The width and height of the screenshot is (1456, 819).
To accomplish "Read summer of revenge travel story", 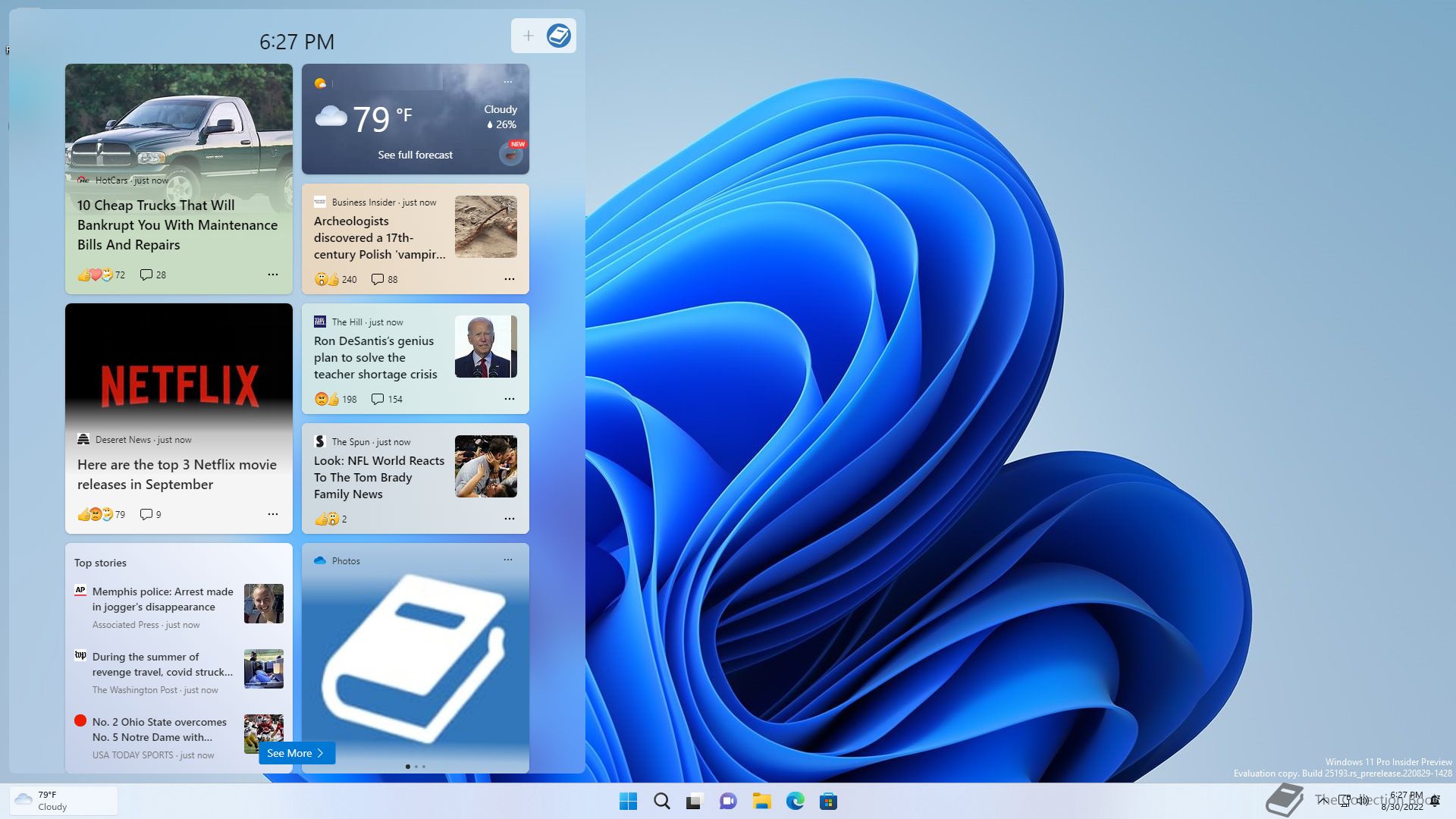I will (x=163, y=664).
